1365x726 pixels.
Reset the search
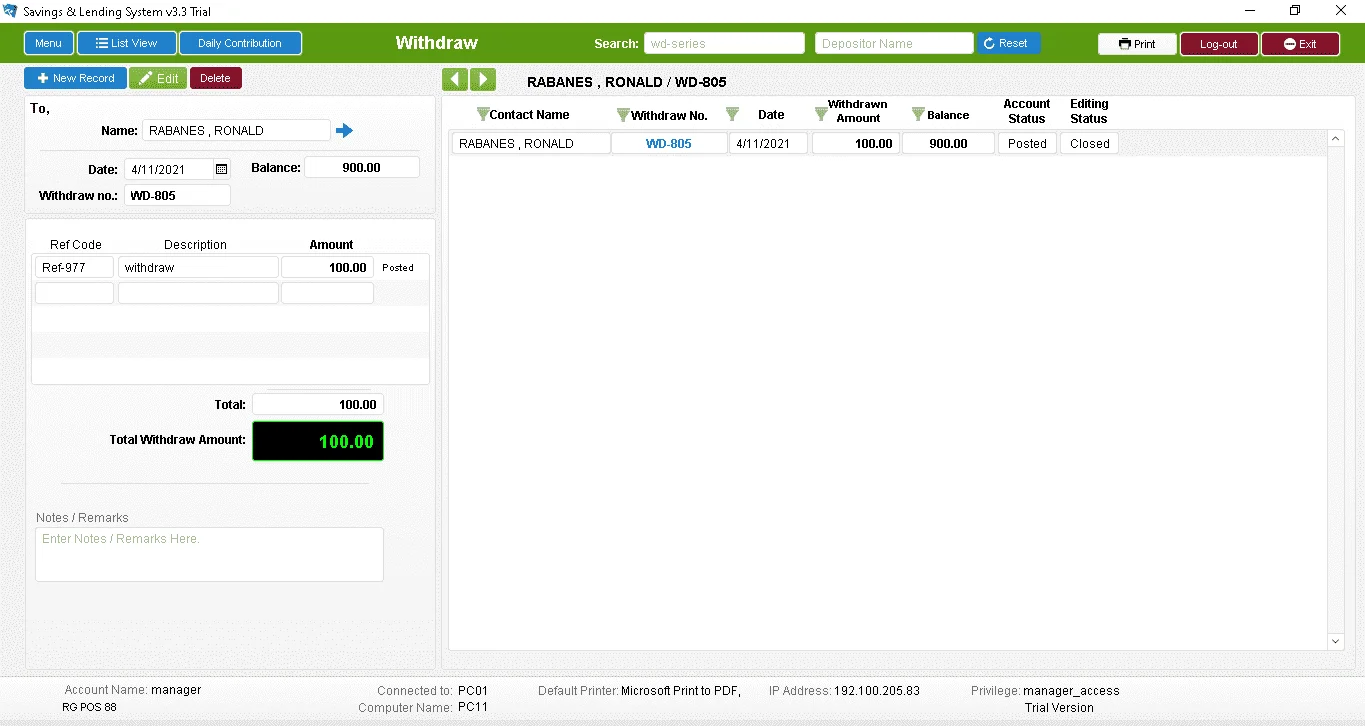(1008, 43)
